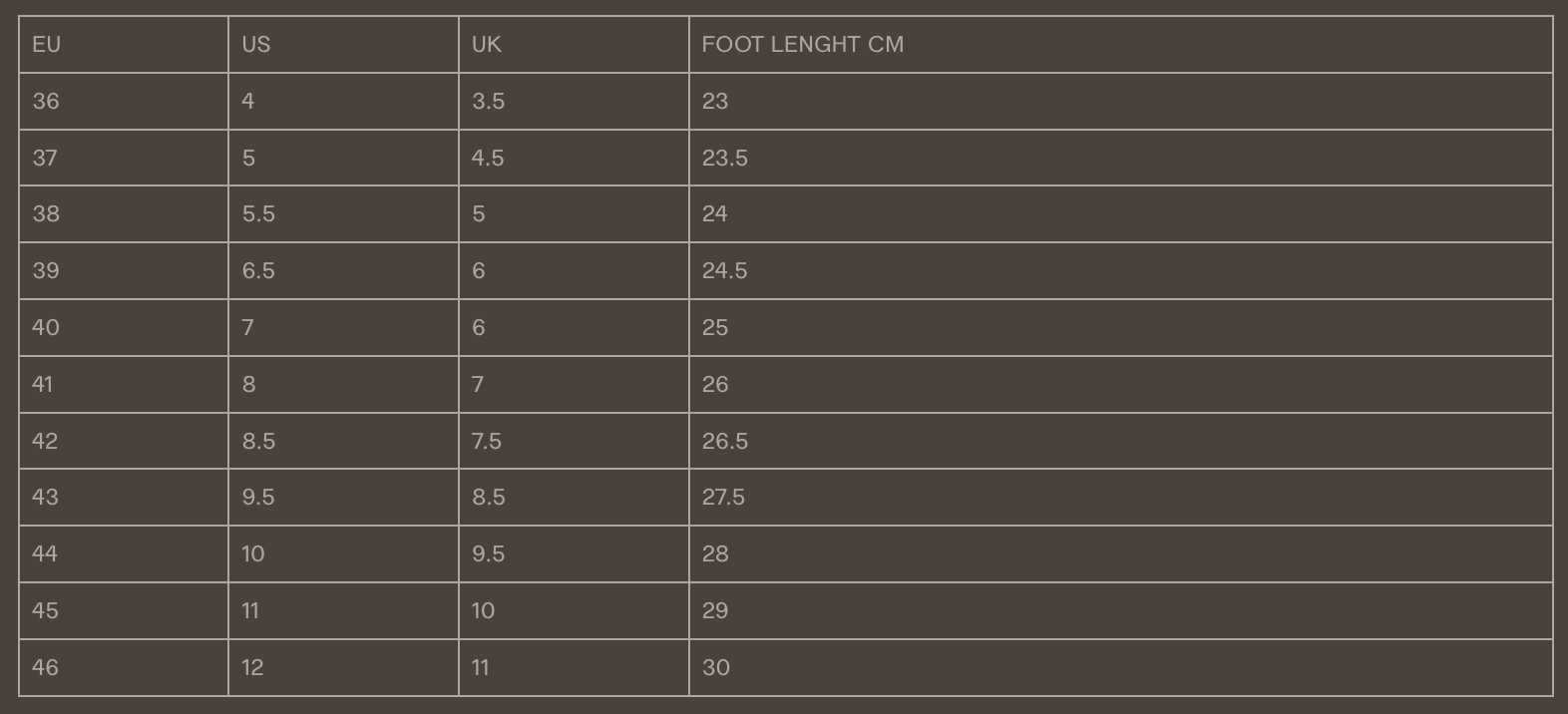
Task: Select the EU size 41 cell
Action: point(43,385)
